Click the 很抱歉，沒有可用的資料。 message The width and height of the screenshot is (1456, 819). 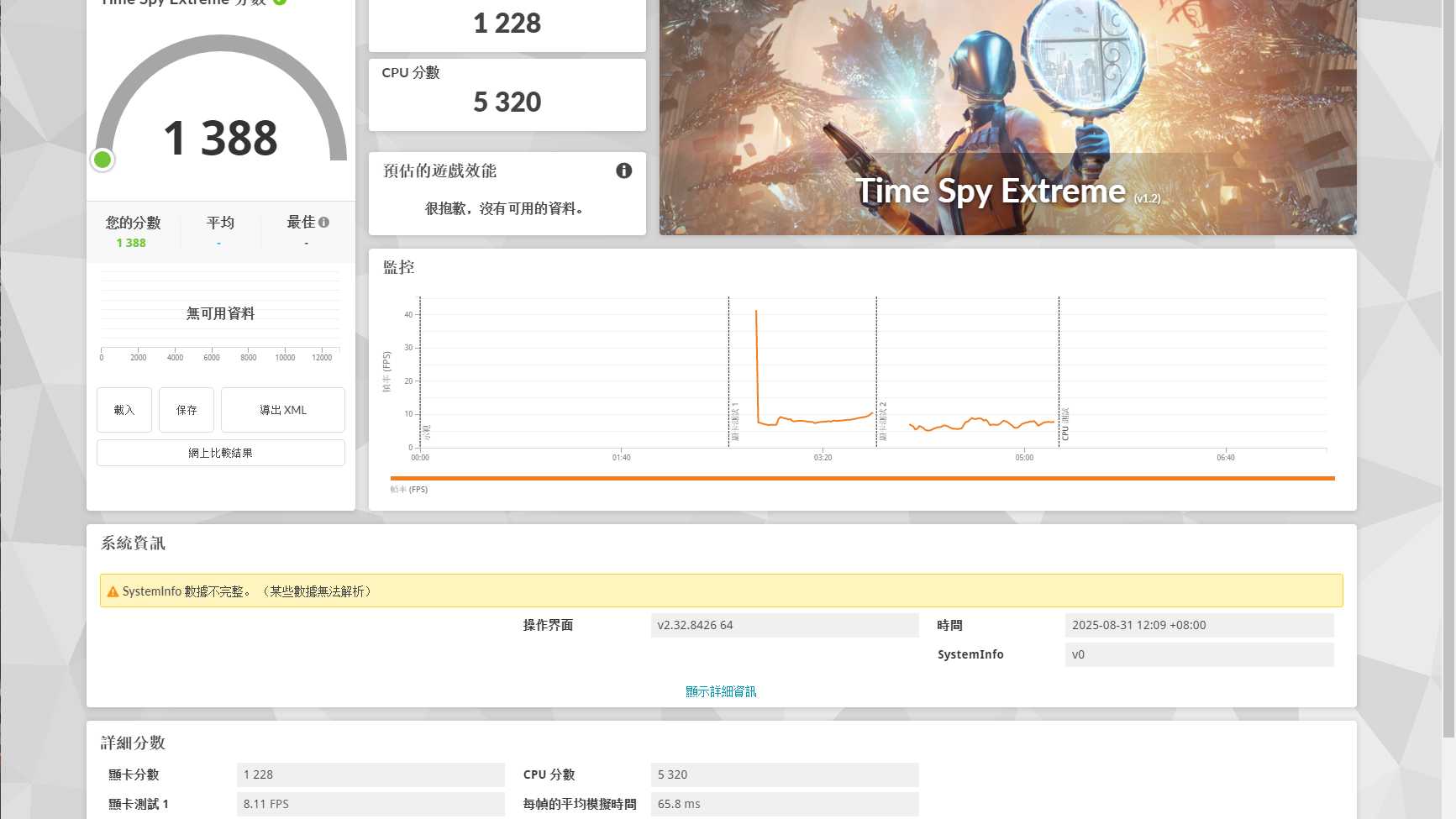pyautogui.click(x=504, y=208)
